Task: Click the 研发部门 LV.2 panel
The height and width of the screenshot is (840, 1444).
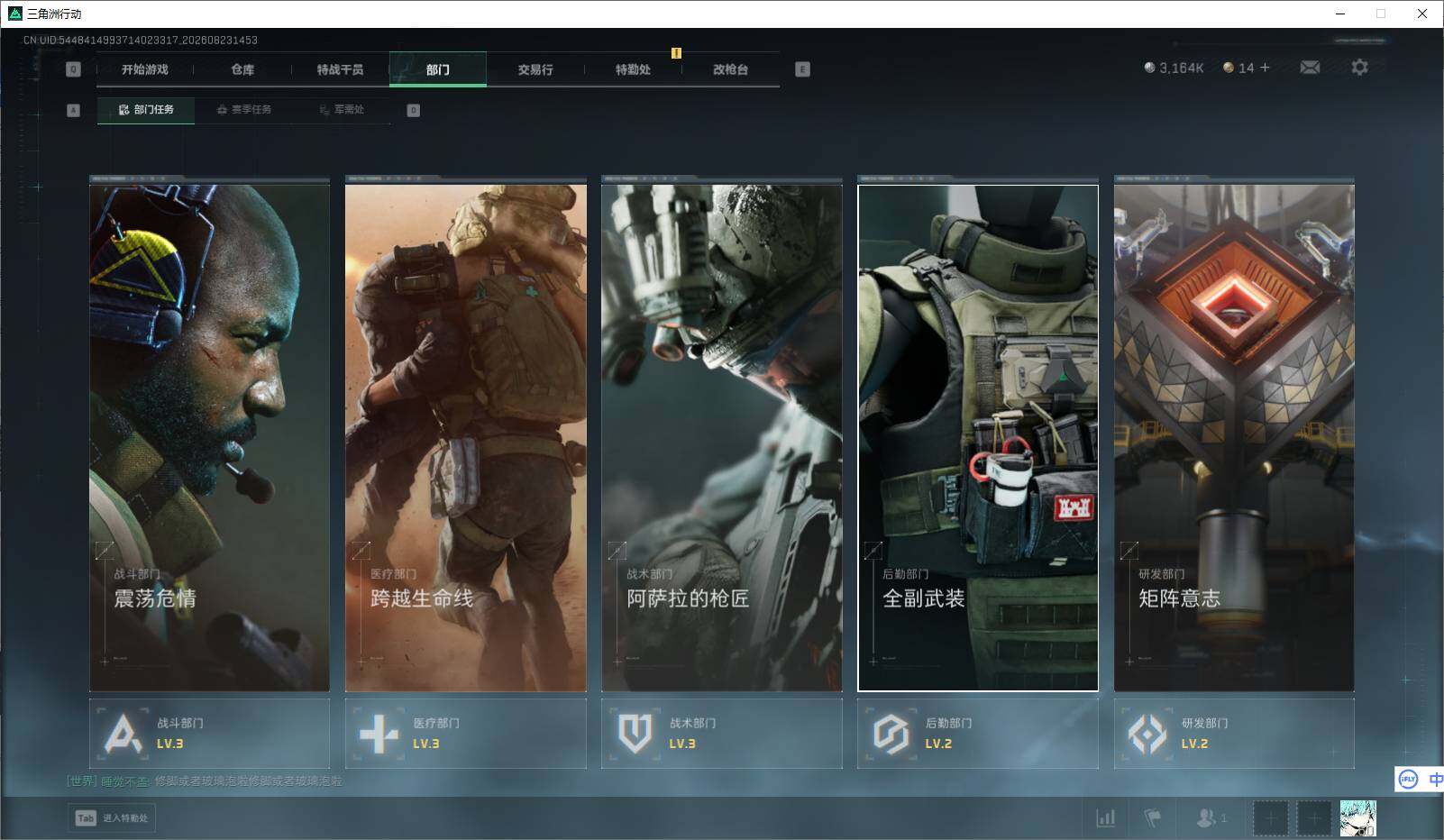Action: pyautogui.click(x=1234, y=734)
